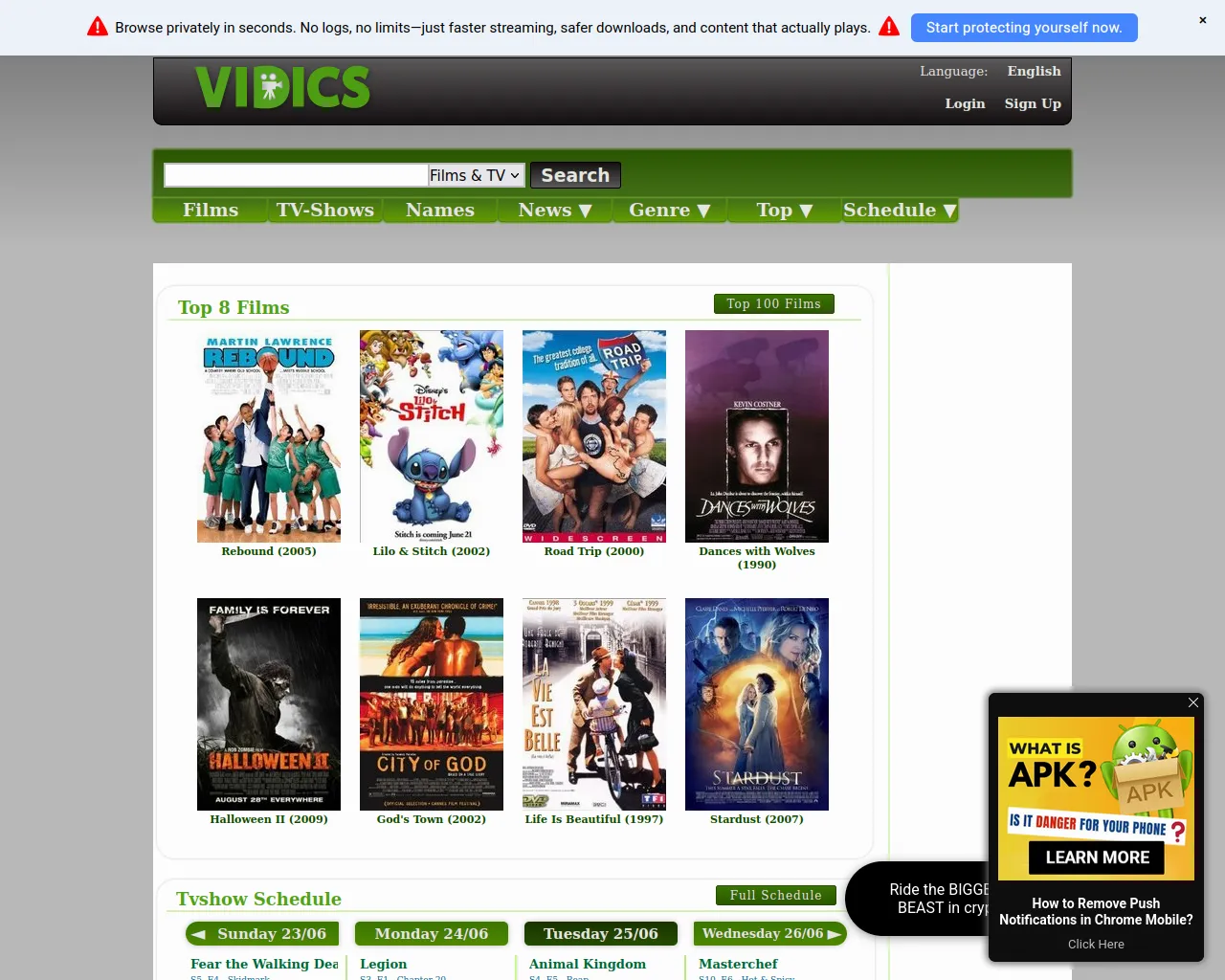The height and width of the screenshot is (980, 1225).
Task: Click inside the search input field
Action: pos(295,175)
